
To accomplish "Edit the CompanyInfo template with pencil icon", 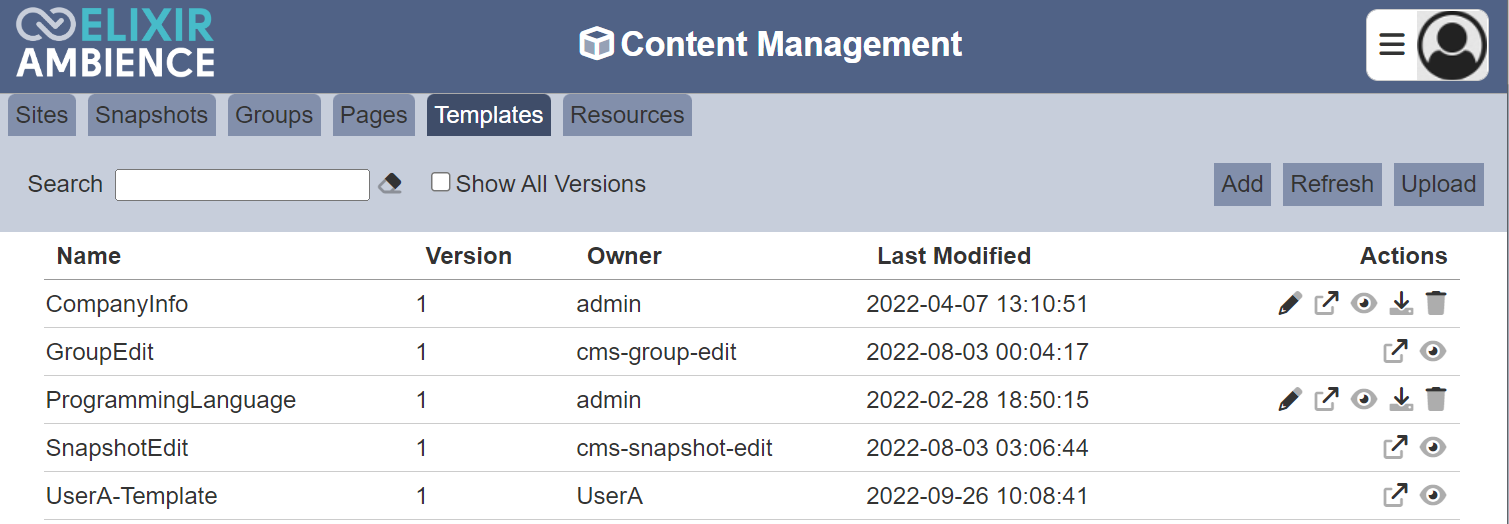I will point(1290,303).
